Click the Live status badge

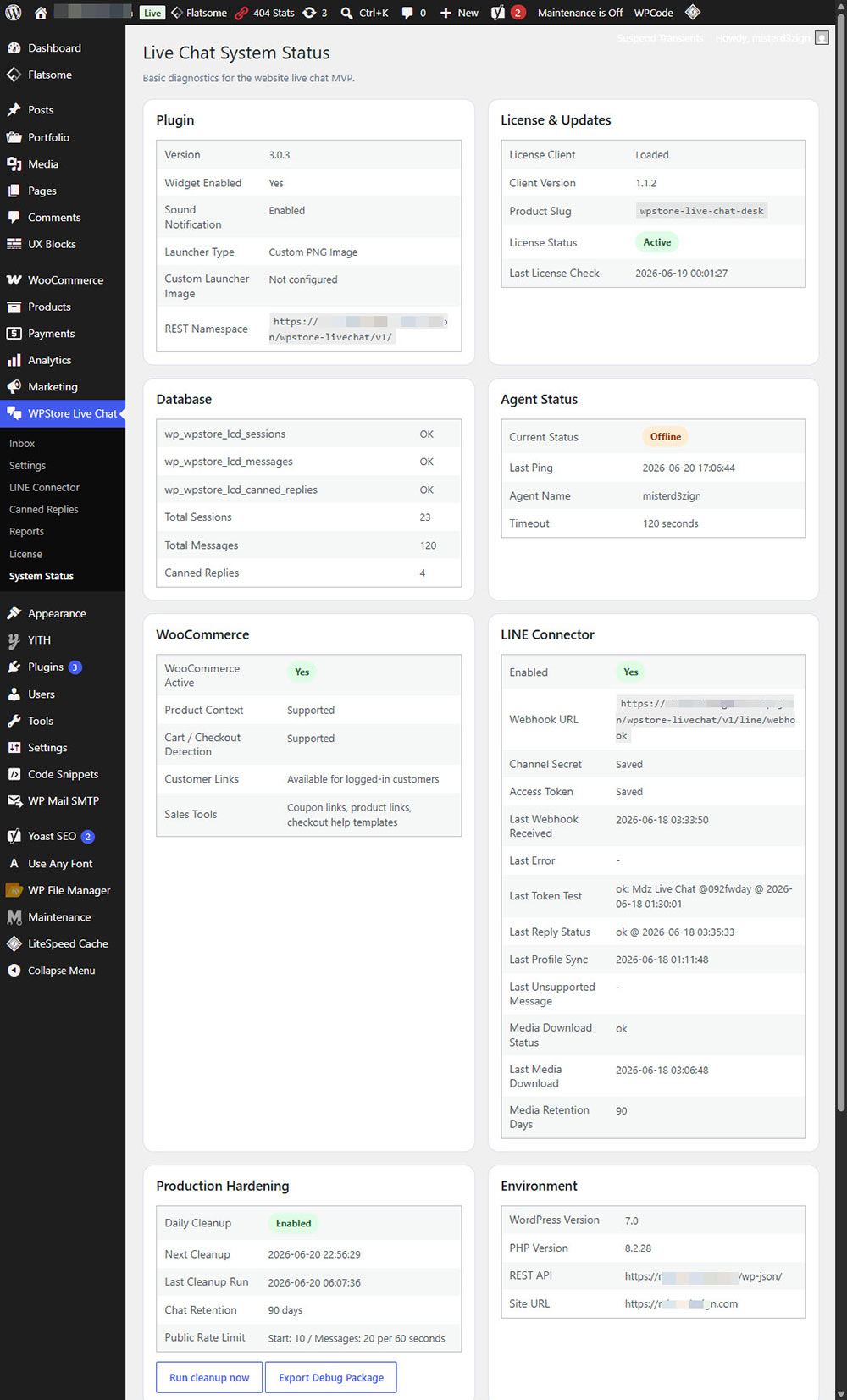point(152,13)
